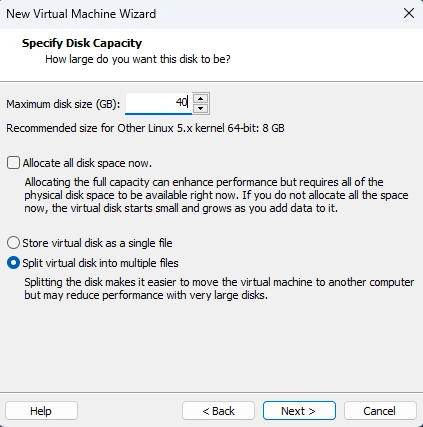Close the wizard with the X icon
This screenshot has height=427, width=423.
point(409,14)
